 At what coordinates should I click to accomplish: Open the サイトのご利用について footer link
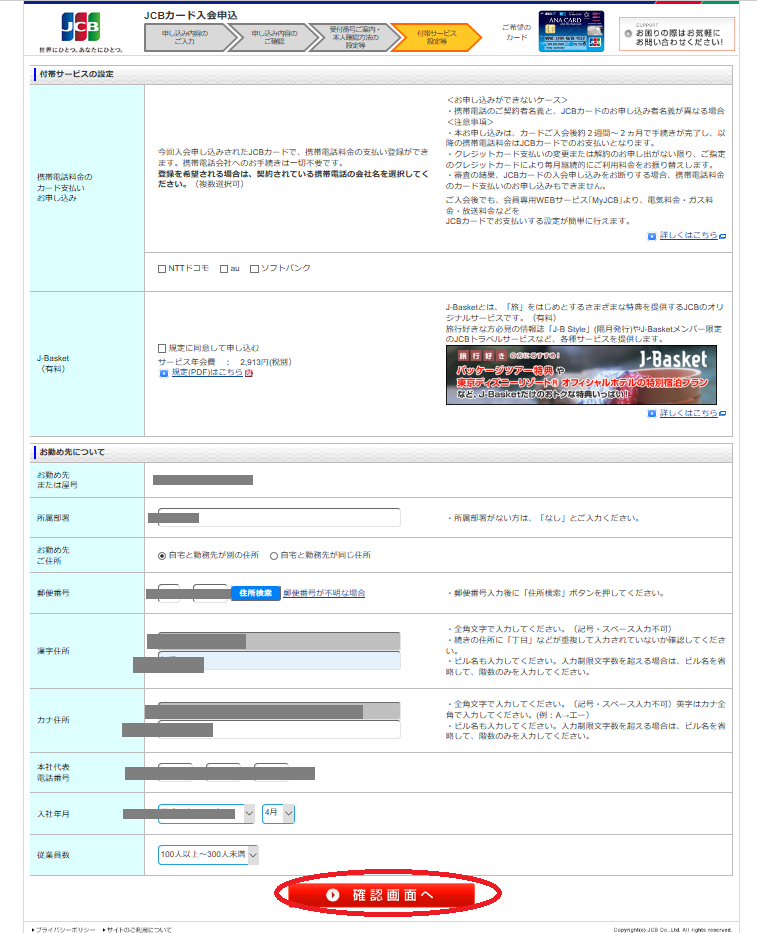[139, 929]
